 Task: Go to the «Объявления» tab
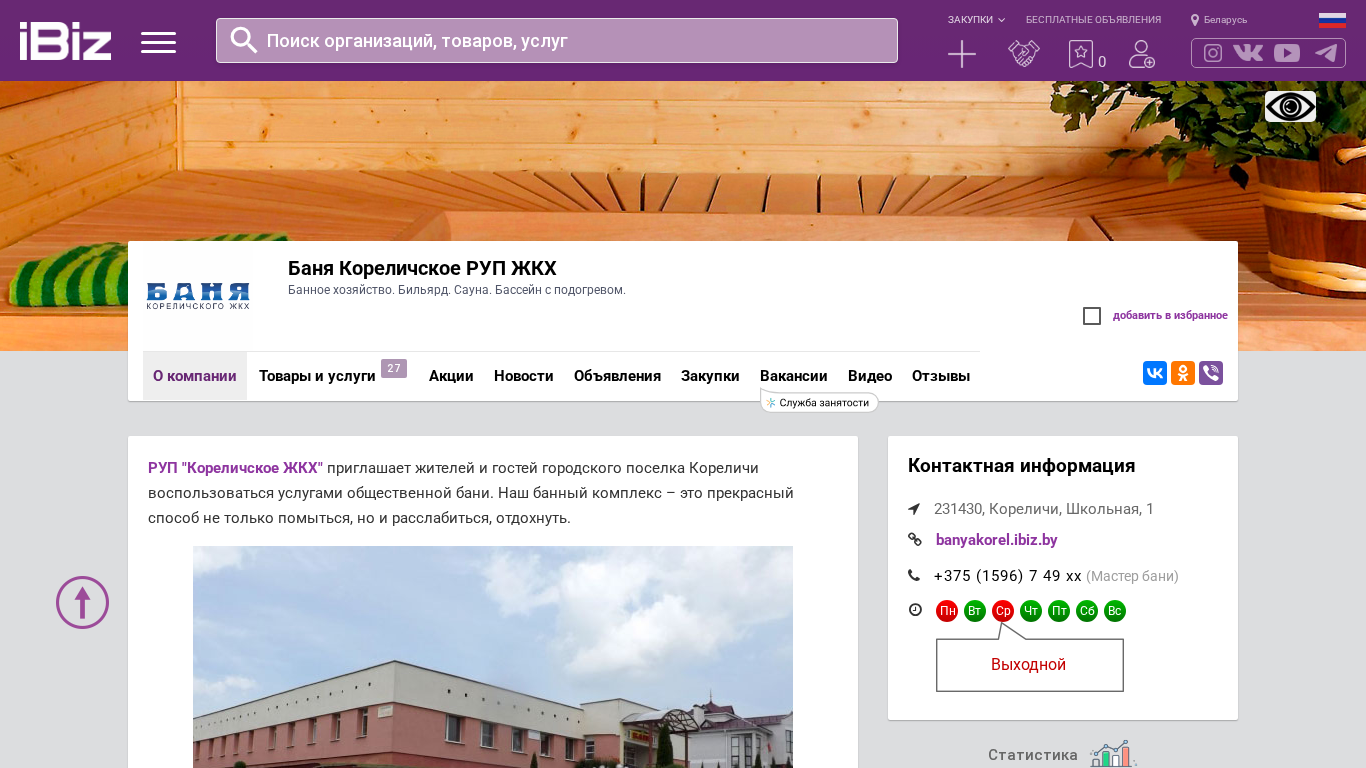pos(617,376)
